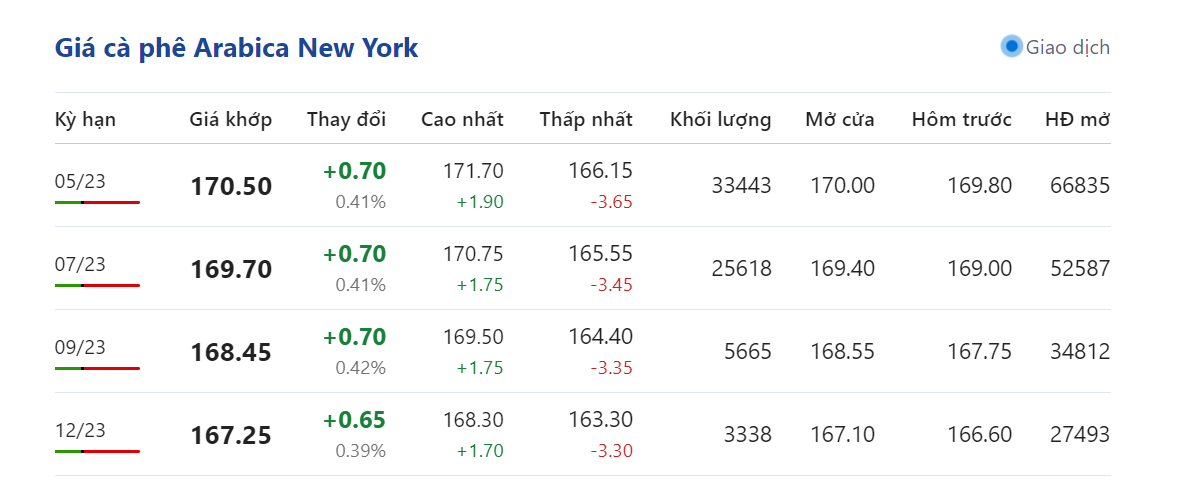Click the 66835 open interest value

tap(1080, 186)
